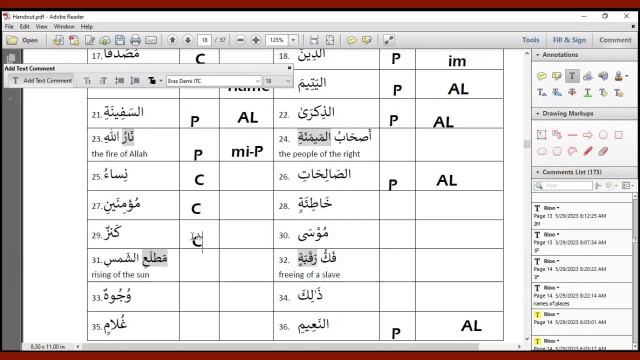Collapse the Drawing Markups section
This screenshot has width=640, height=360.
[x=538, y=113]
